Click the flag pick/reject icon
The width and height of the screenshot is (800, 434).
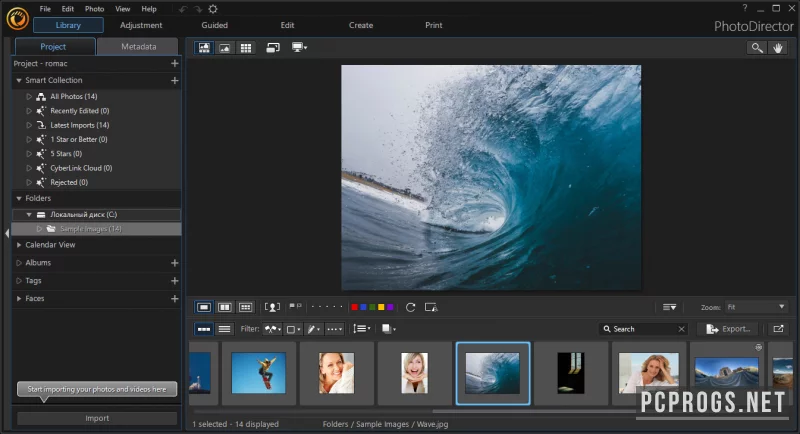(295, 307)
